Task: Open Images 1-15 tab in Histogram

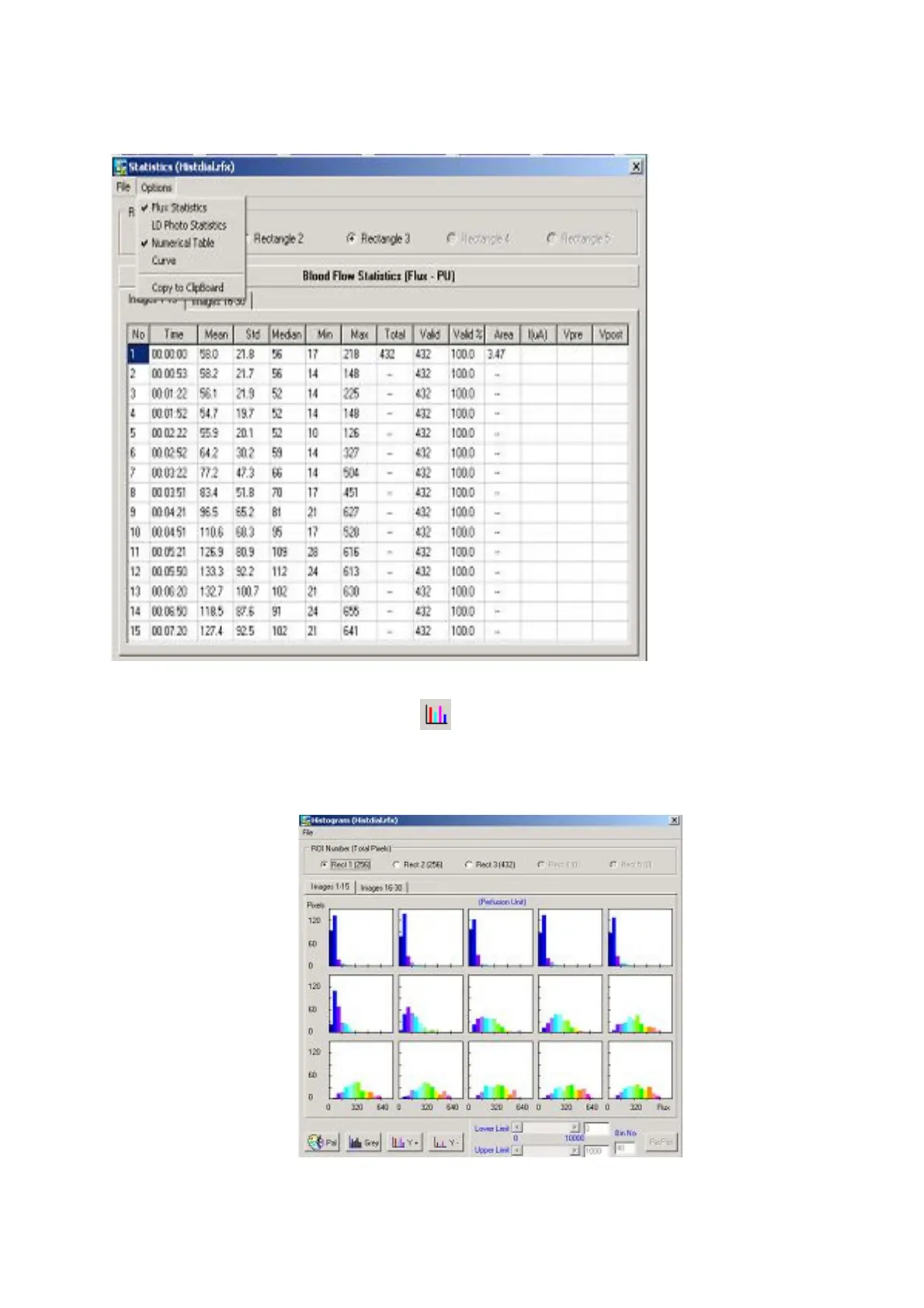Action: coord(330,887)
